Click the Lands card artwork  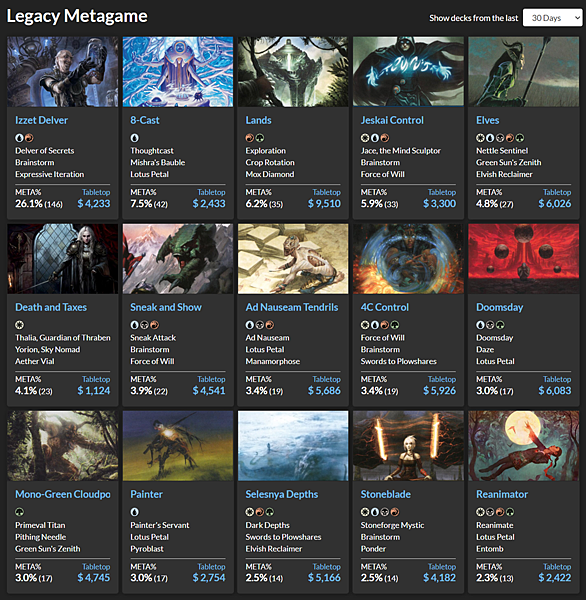click(293, 72)
